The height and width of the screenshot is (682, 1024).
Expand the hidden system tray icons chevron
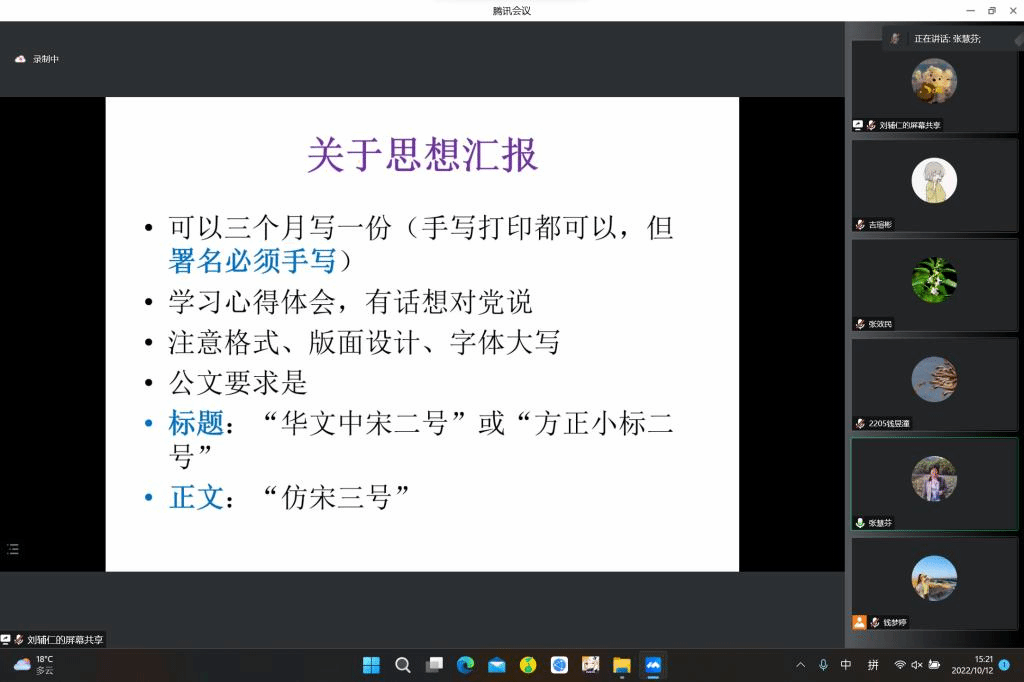coord(800,665)
